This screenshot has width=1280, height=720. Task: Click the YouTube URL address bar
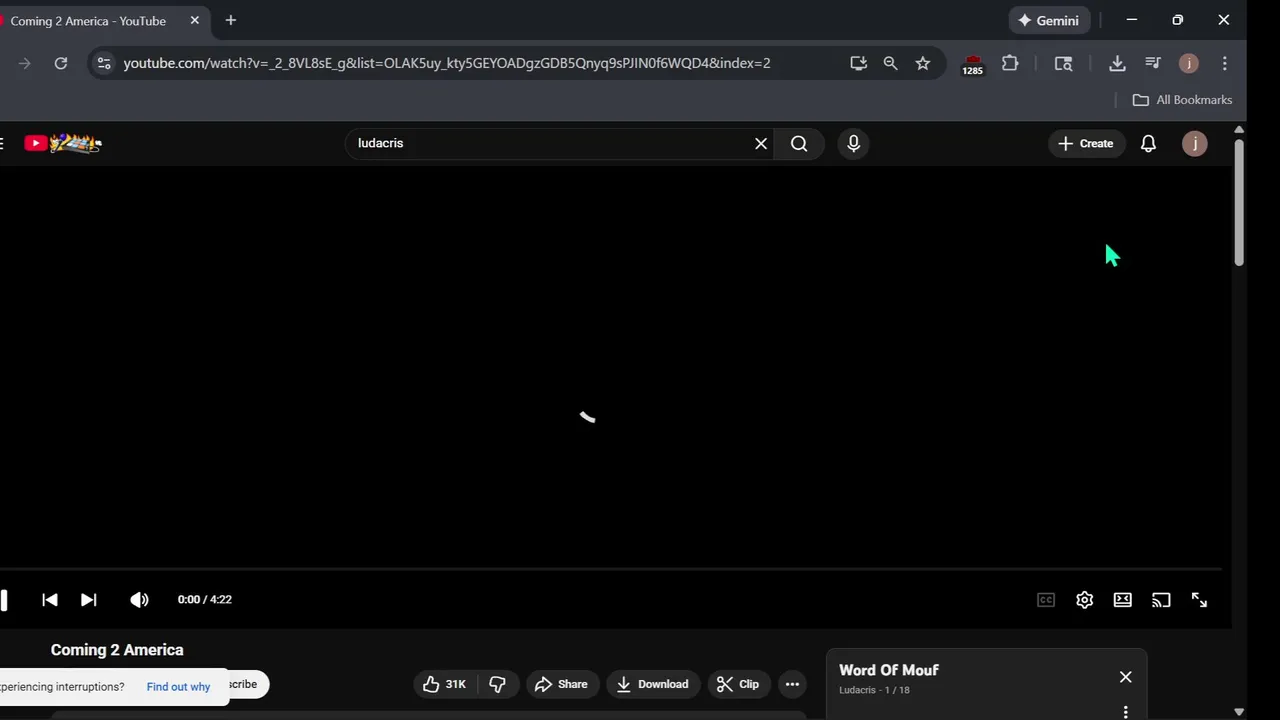click(x=446, y=63)
